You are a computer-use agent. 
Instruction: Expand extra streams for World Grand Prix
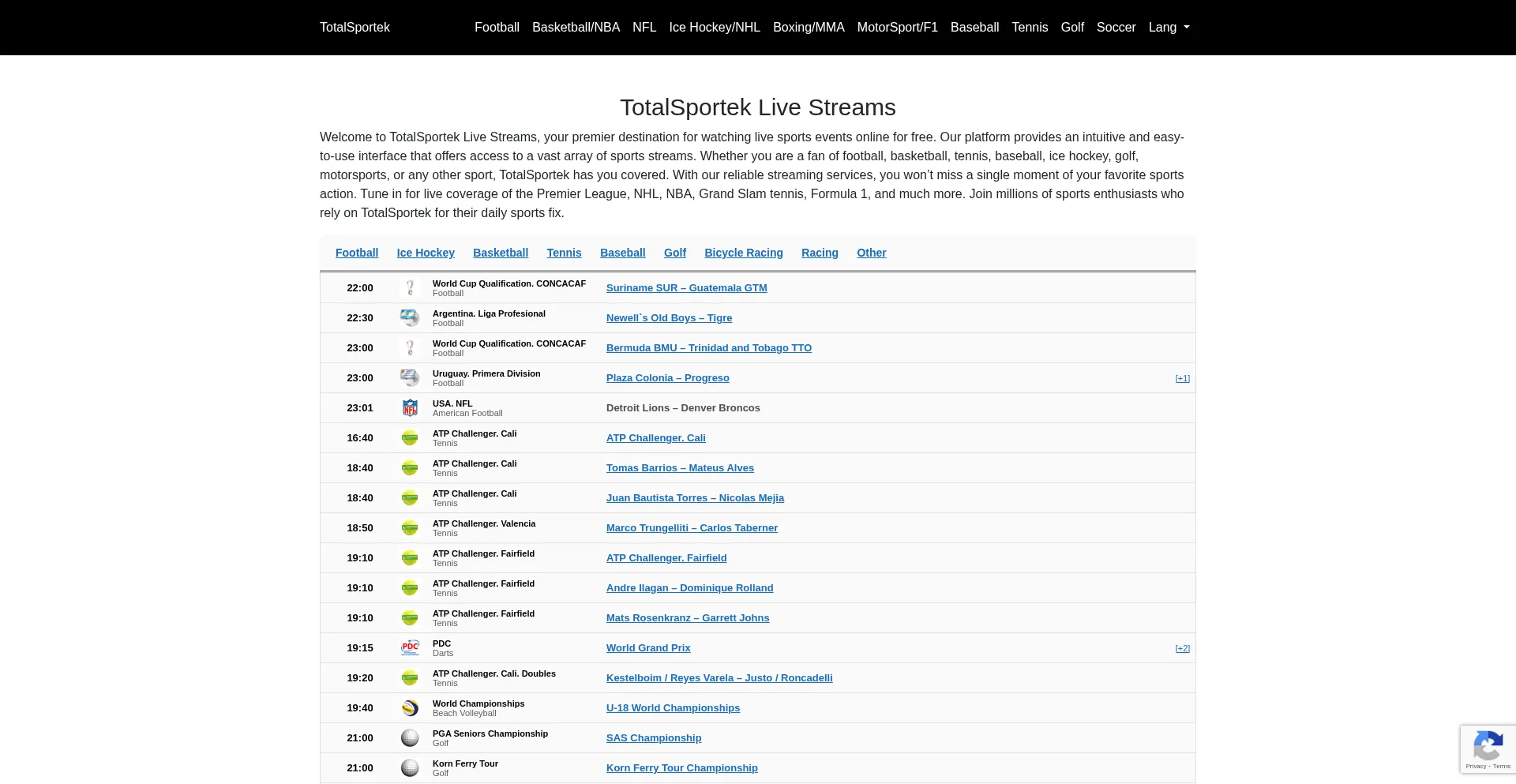[1182, 649]
